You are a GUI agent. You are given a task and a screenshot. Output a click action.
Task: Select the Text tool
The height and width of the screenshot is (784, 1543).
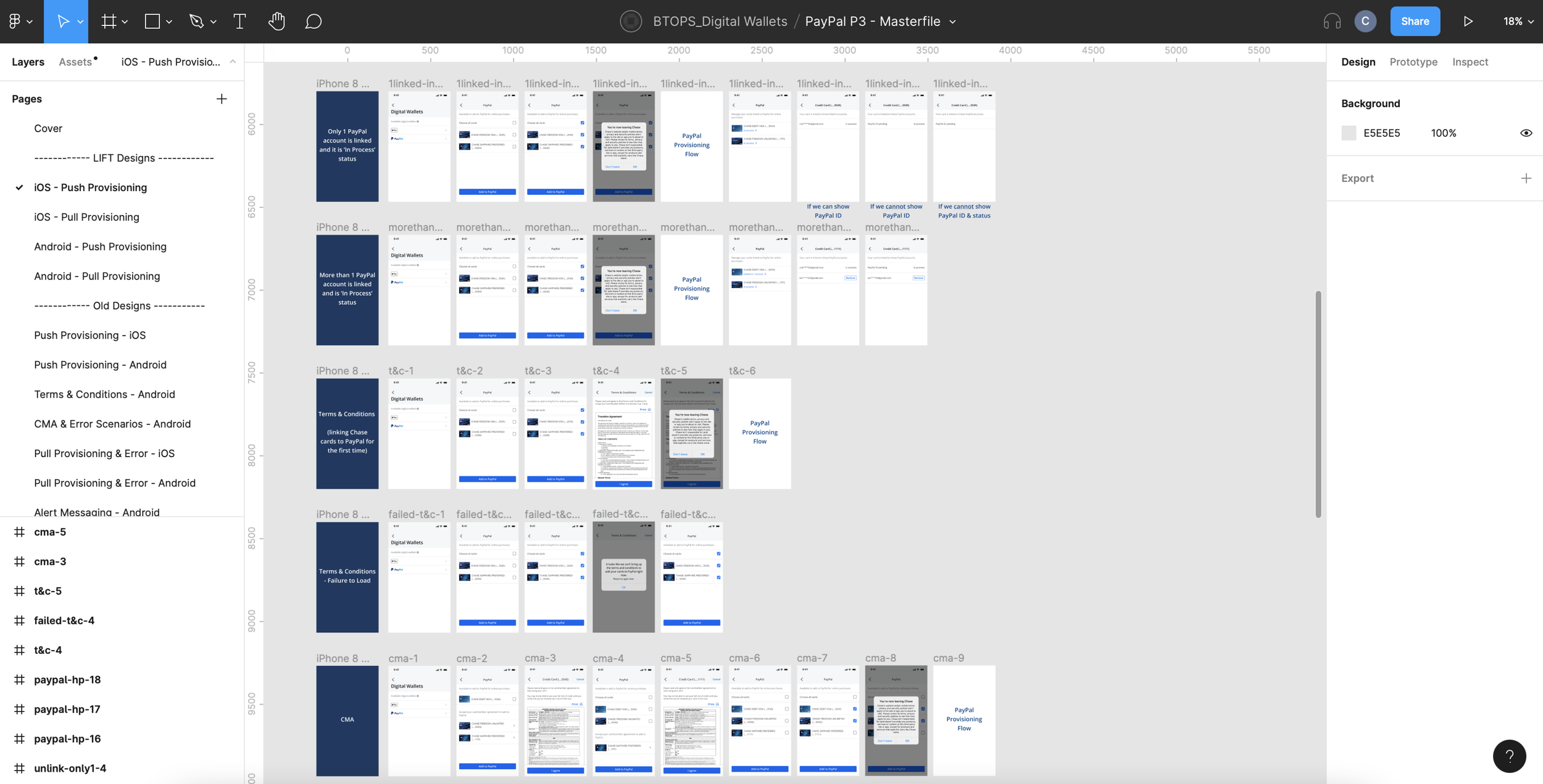click(239, 20)
